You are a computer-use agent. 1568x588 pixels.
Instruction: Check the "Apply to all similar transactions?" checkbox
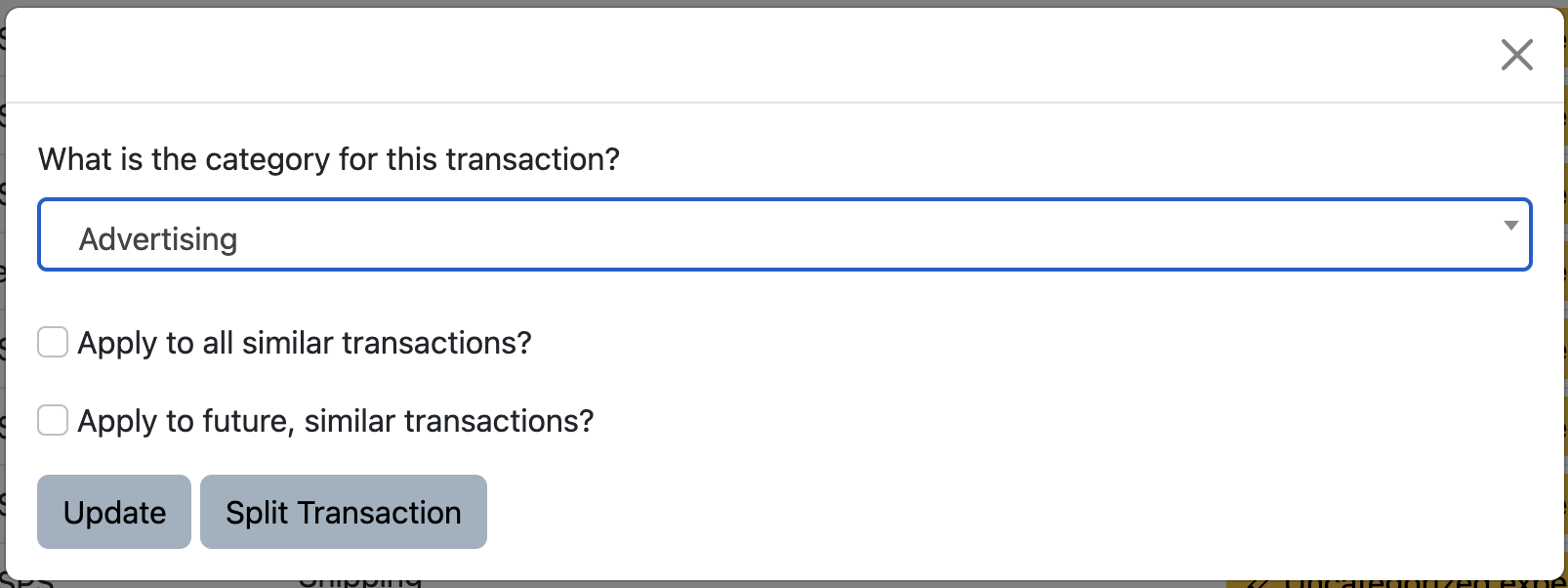coord(53,343)
